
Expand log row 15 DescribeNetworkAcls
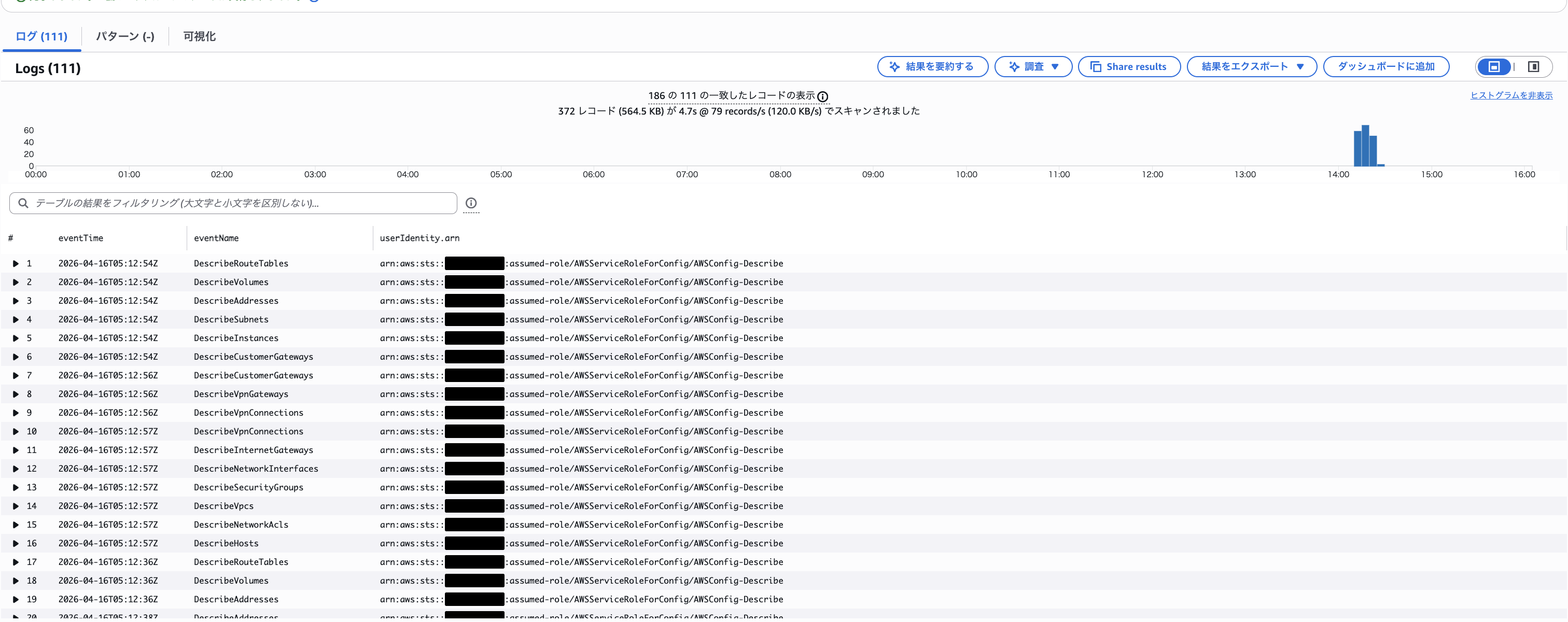[16, 525]
